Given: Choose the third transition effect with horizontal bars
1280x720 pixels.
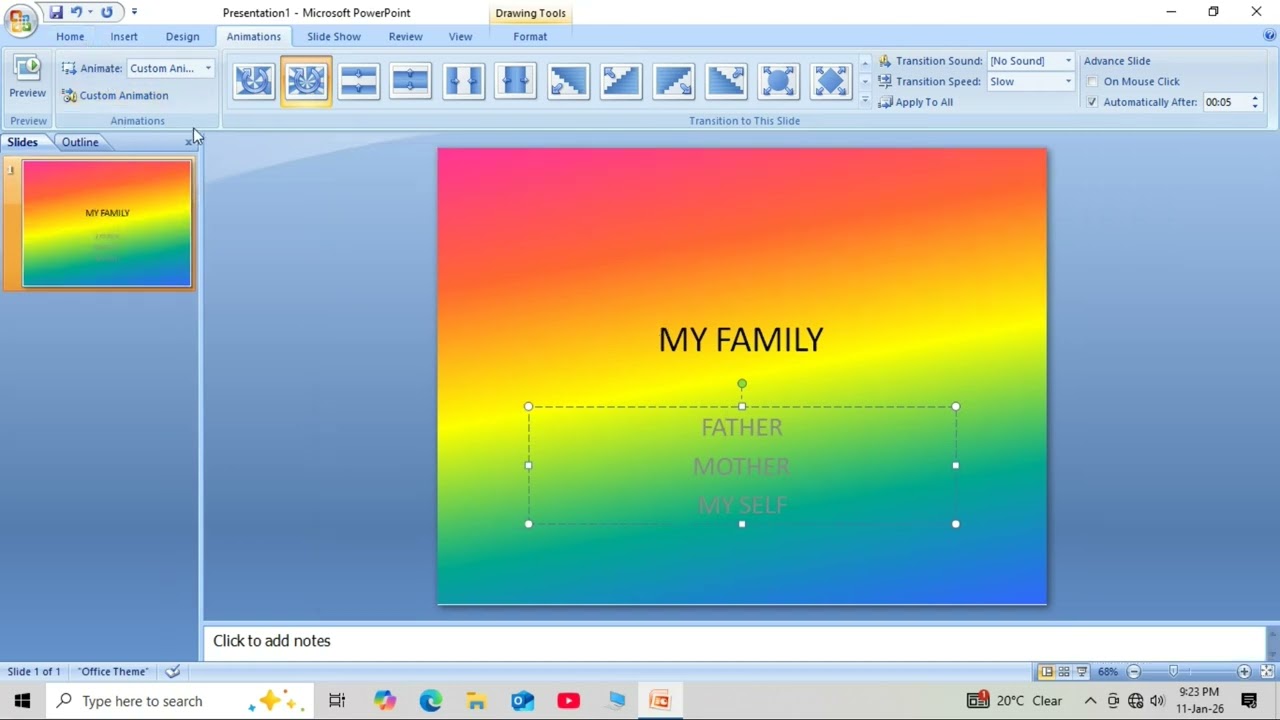Looking at the screenshot, I should click(358, 80).
